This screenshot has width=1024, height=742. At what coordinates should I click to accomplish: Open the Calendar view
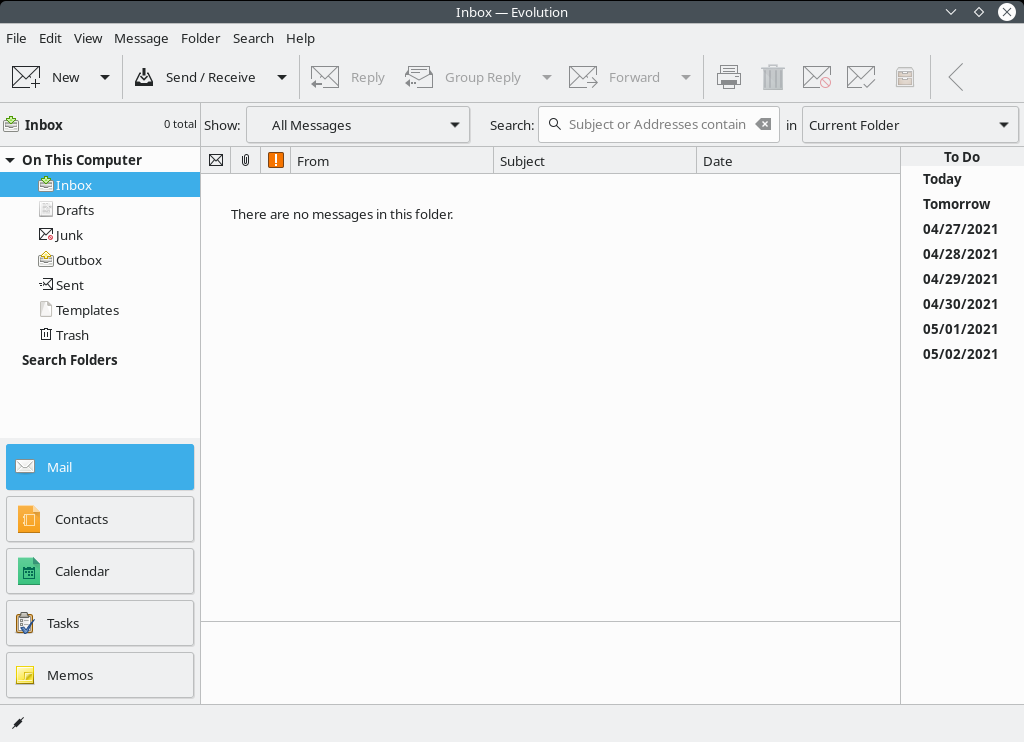click(x=99, y=571)
